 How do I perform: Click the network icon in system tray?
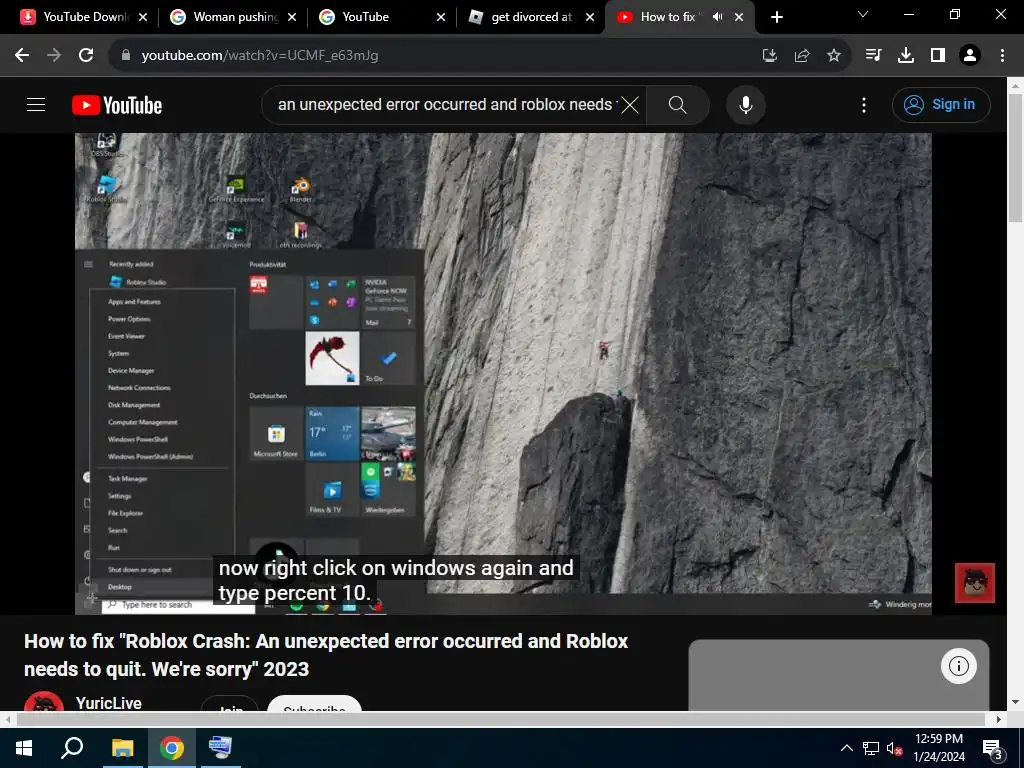coord(871,748)
